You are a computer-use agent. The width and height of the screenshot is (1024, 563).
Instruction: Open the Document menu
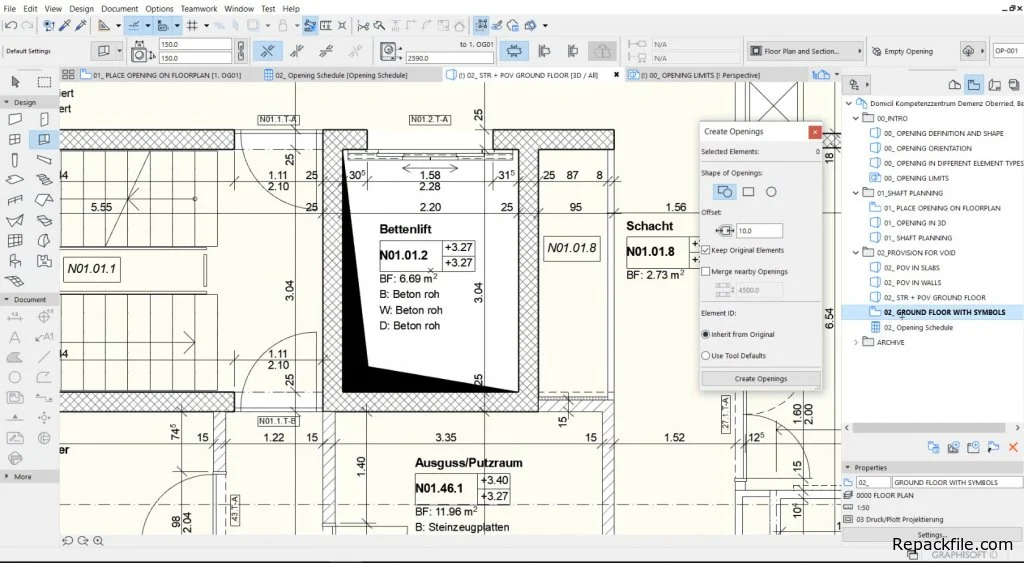coord(120,8)
